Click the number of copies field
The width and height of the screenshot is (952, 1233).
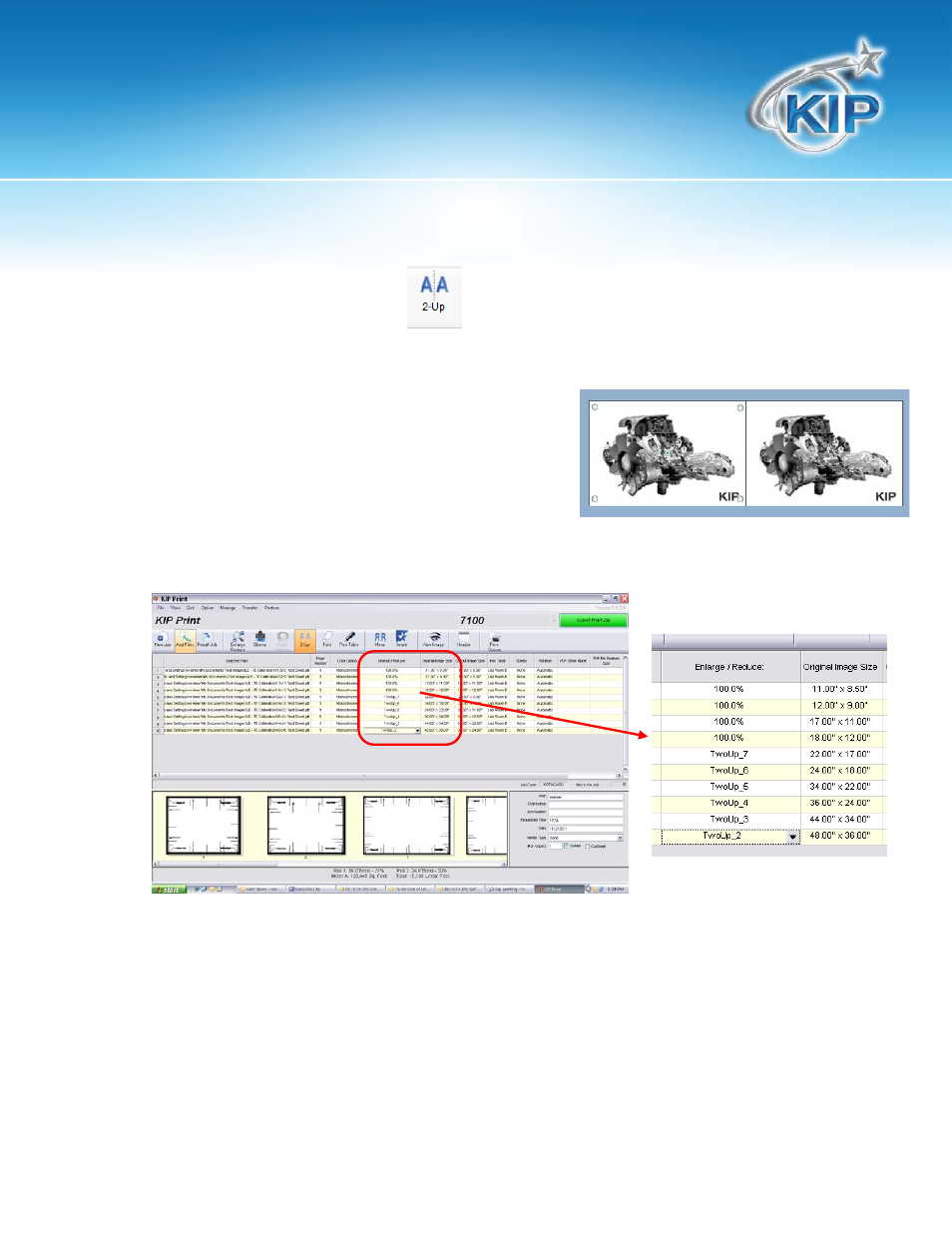tap(555, 846)
